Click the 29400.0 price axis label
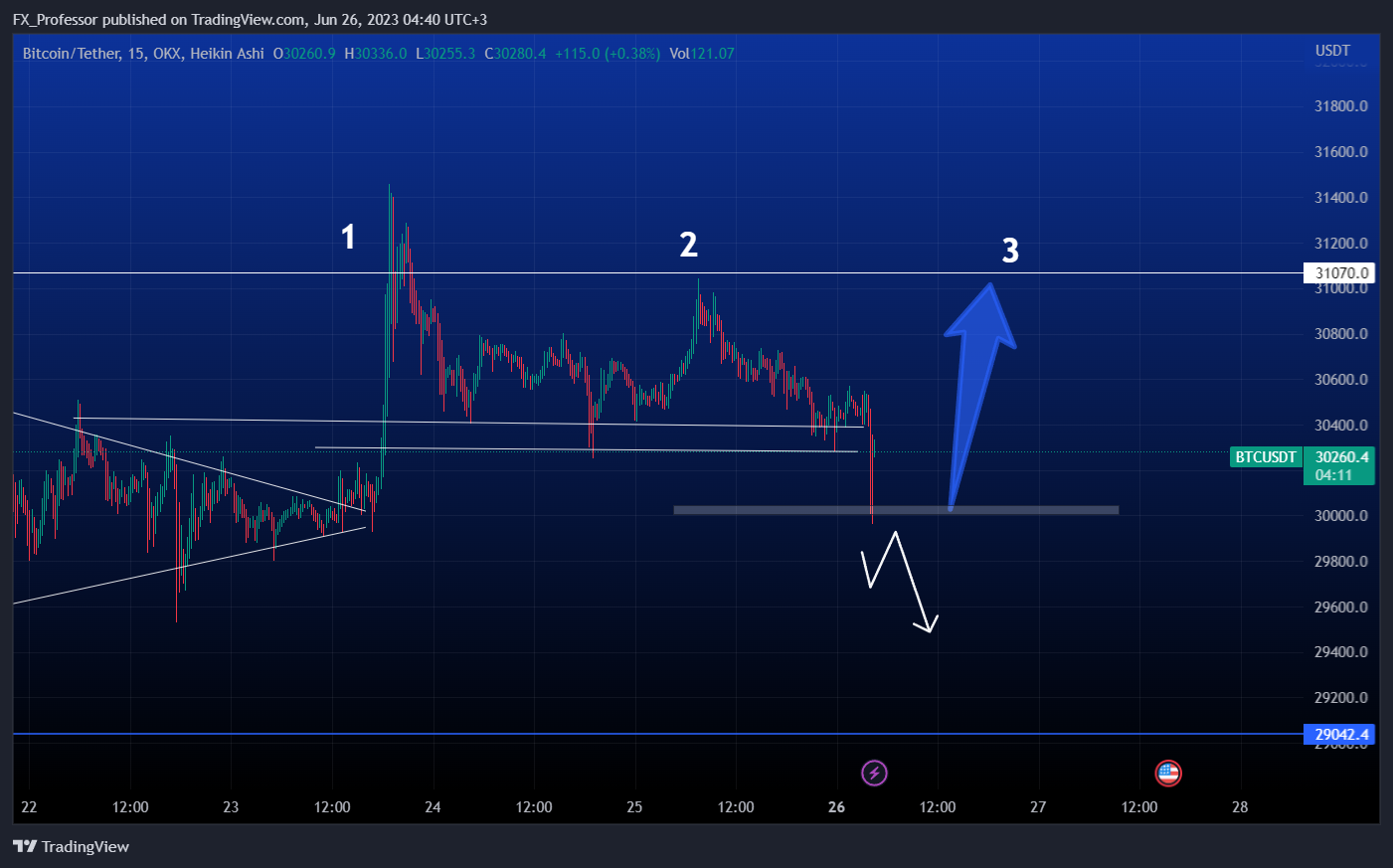The height and width of the screenshot is (868, 1393). point(1341,652)
